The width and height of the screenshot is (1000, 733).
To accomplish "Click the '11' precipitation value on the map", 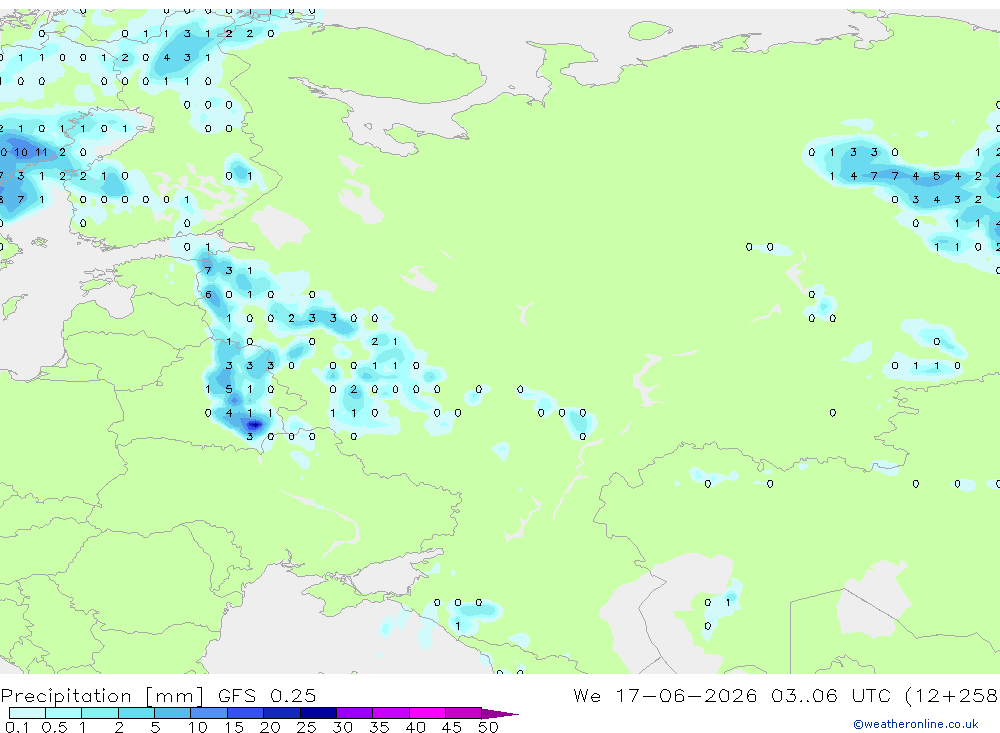I will tap(41, 152).
